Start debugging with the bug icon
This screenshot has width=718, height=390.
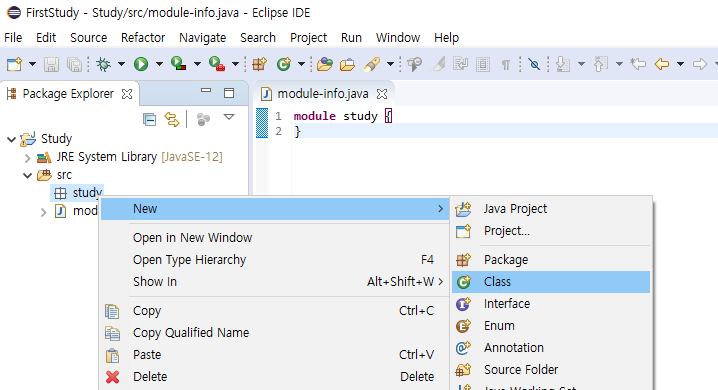pos(103,65)
